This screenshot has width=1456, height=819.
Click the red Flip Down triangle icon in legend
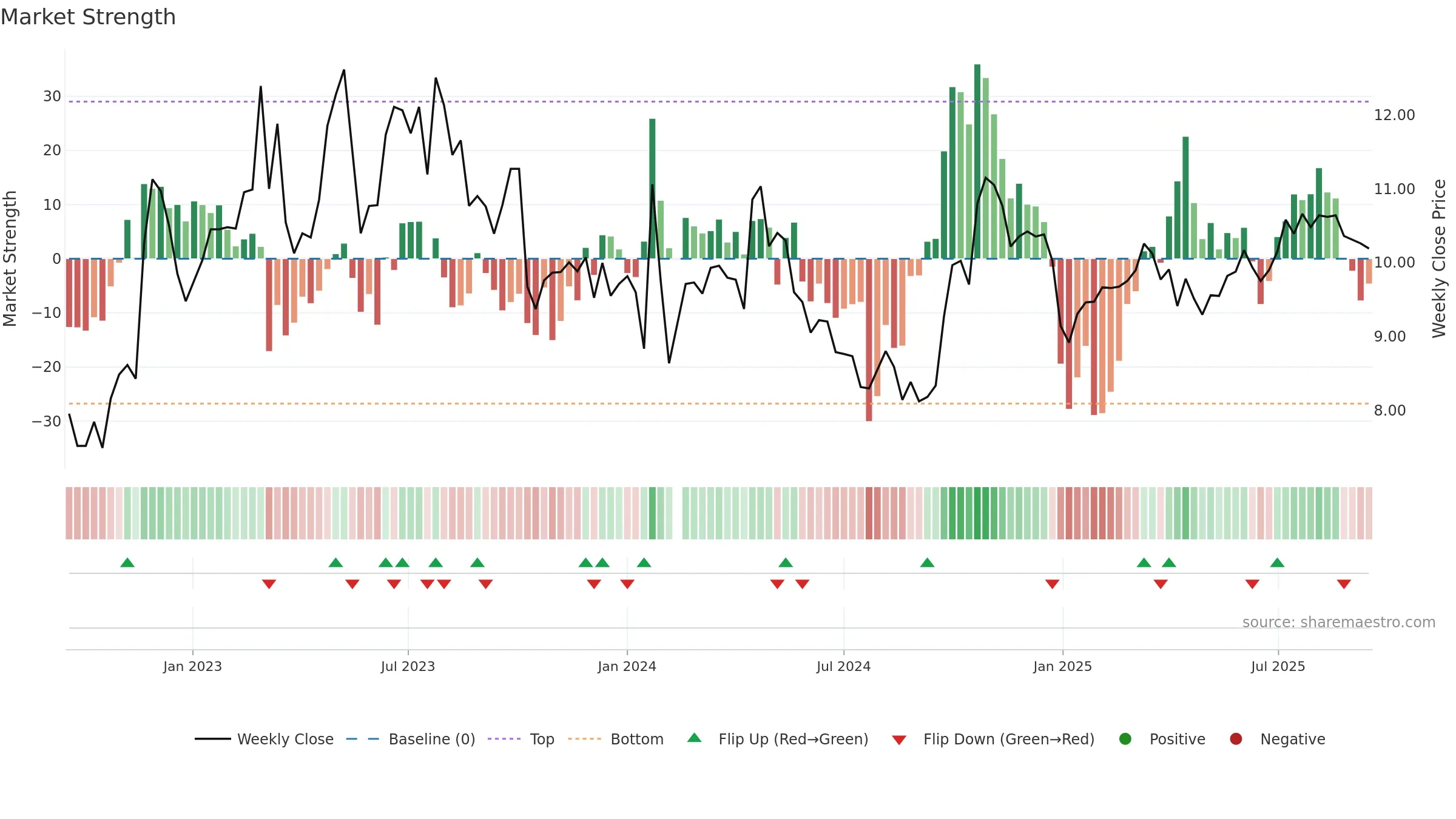click(899, 740)
